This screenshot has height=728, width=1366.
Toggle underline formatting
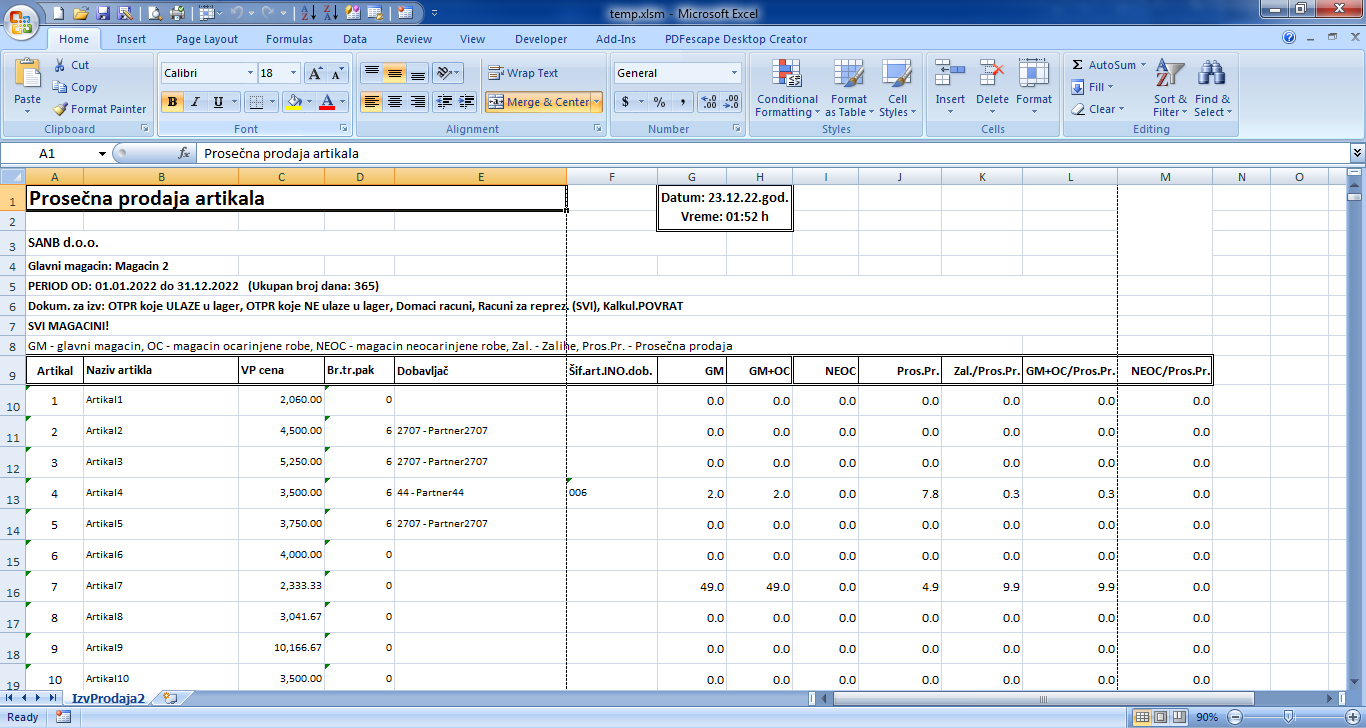tap(218, 101)
